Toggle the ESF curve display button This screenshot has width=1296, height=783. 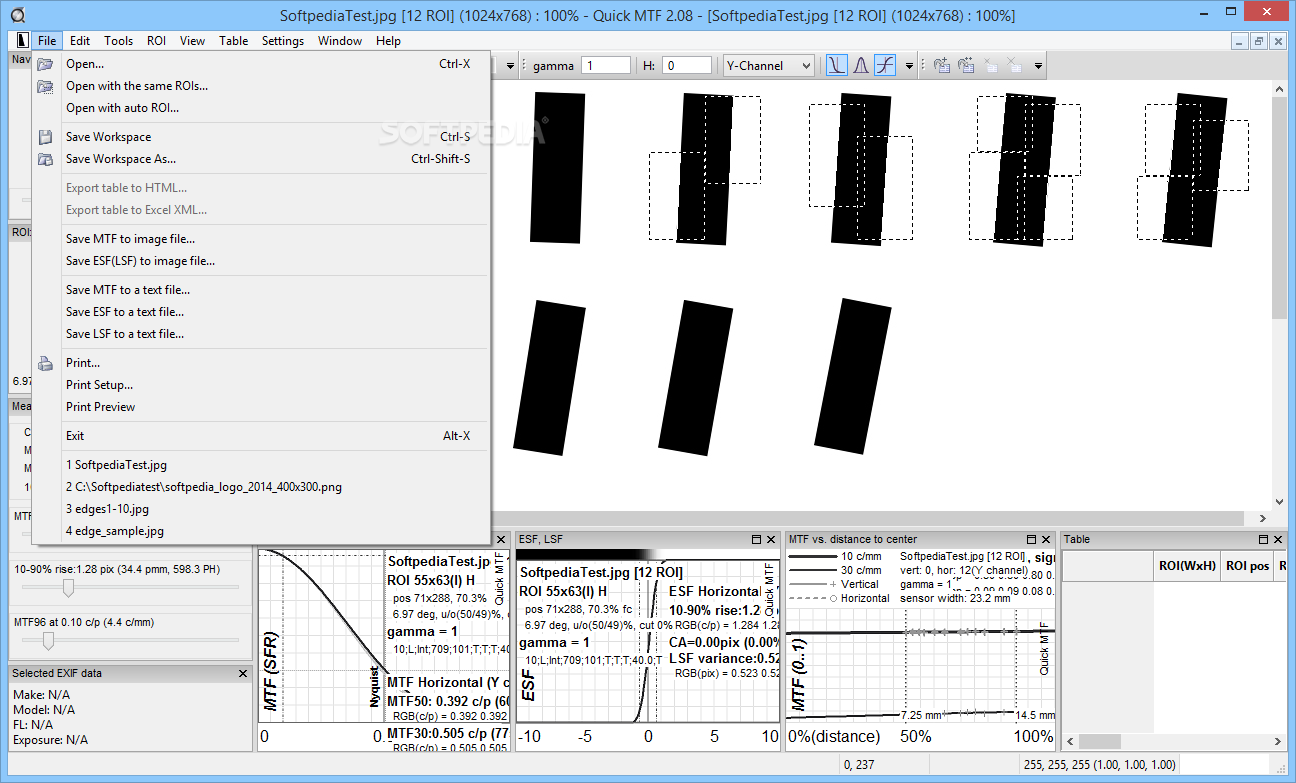(x=885, y=66)
